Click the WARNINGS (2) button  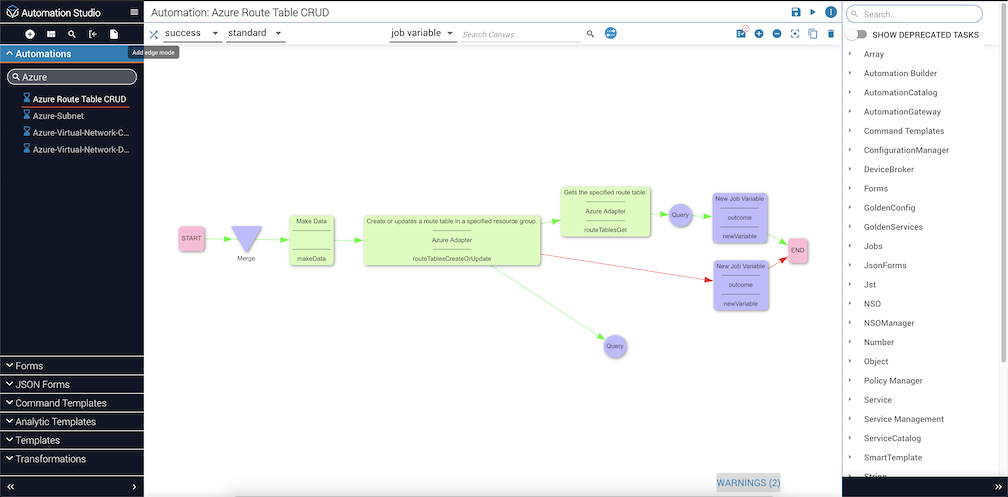click(x=748, y=483)
